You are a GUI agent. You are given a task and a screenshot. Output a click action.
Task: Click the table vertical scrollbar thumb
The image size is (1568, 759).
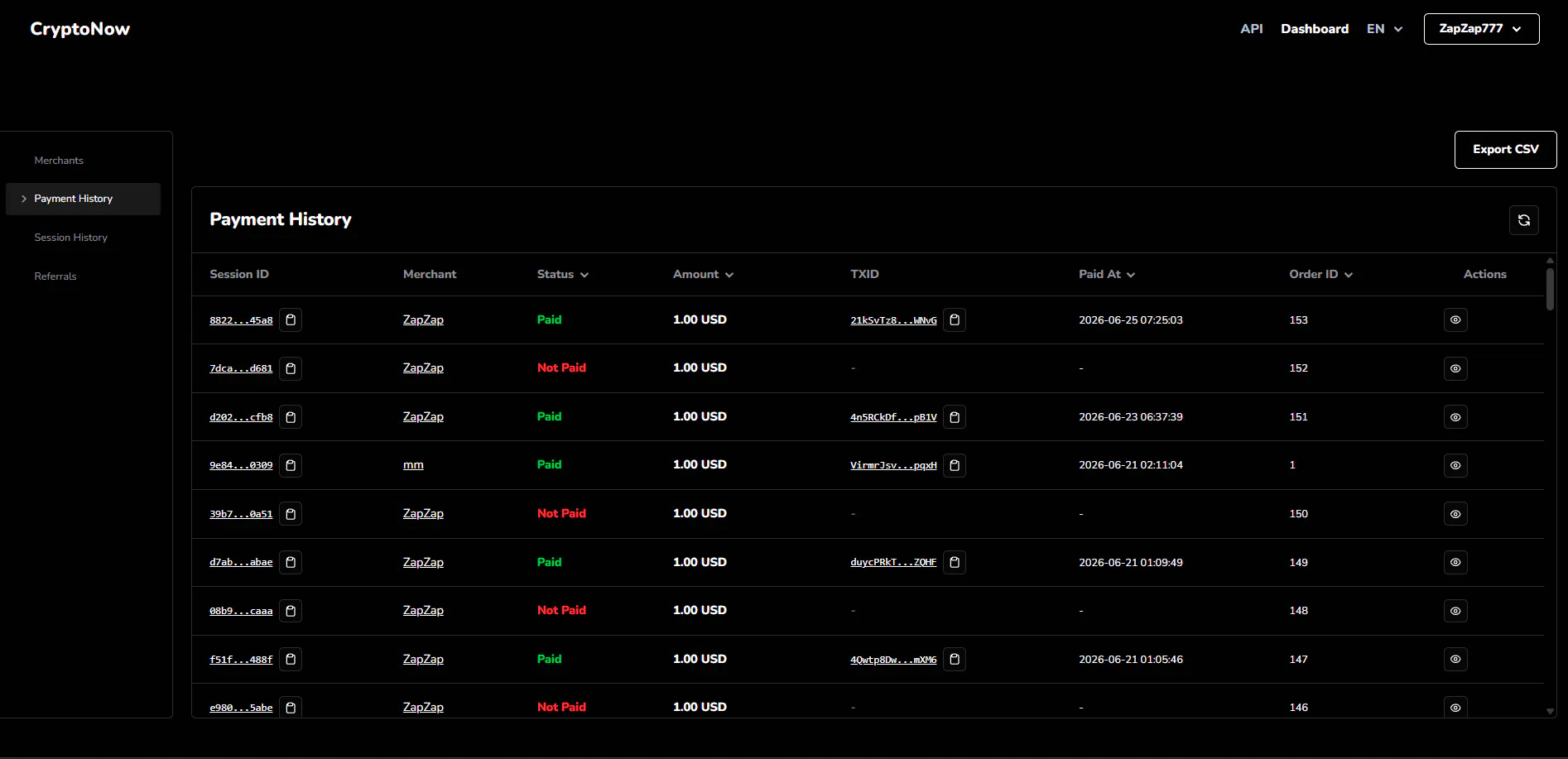pos(1550,289)
